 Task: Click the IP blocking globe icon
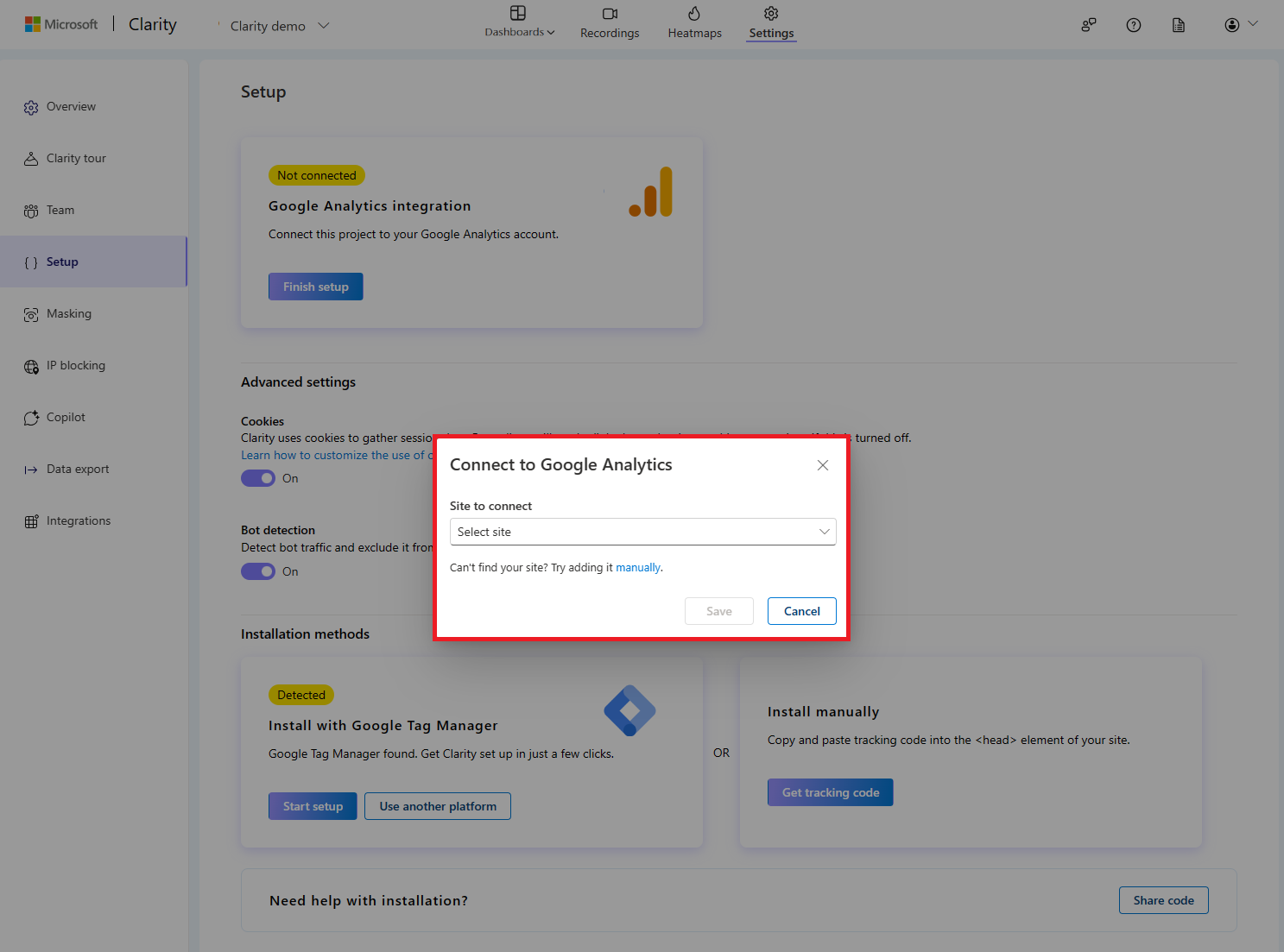click(x=31, y=366)
